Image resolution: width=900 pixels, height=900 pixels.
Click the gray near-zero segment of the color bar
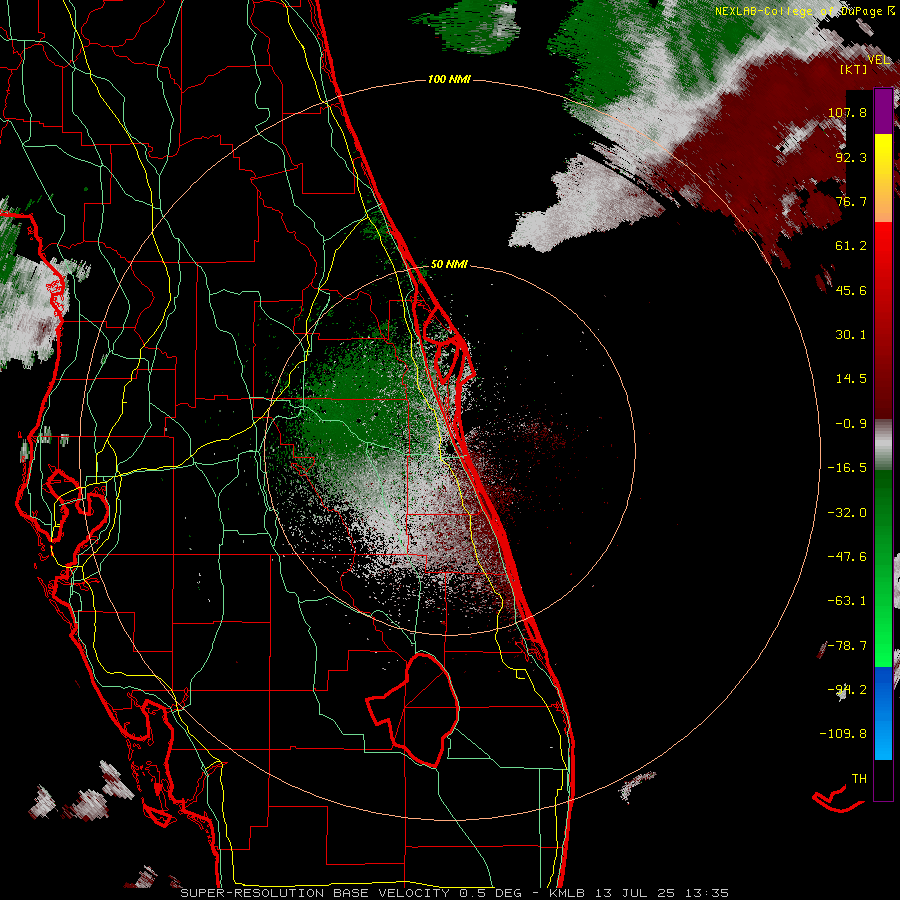(x=883, y=445)
